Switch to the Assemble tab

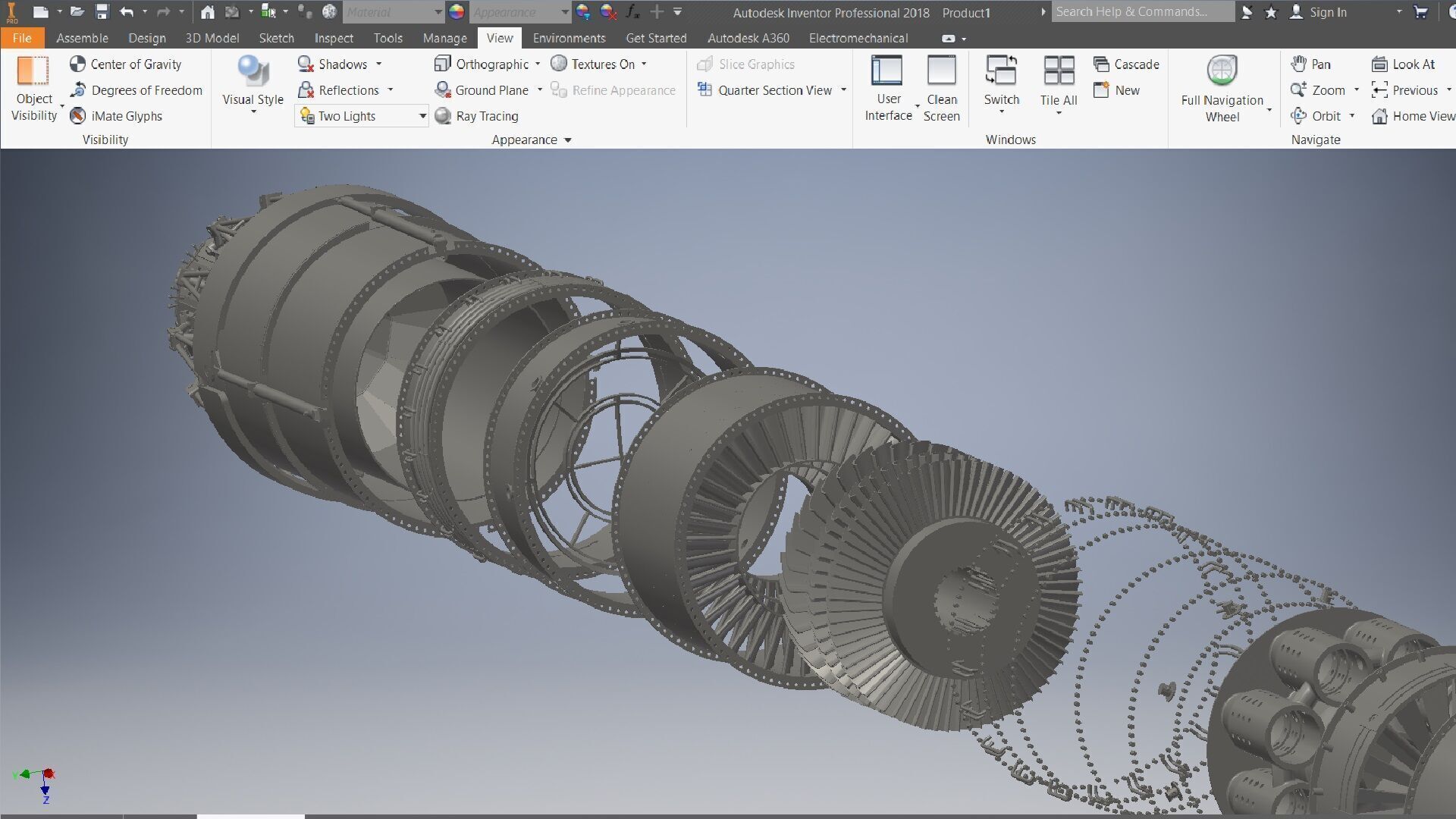[x=82, y=38]
